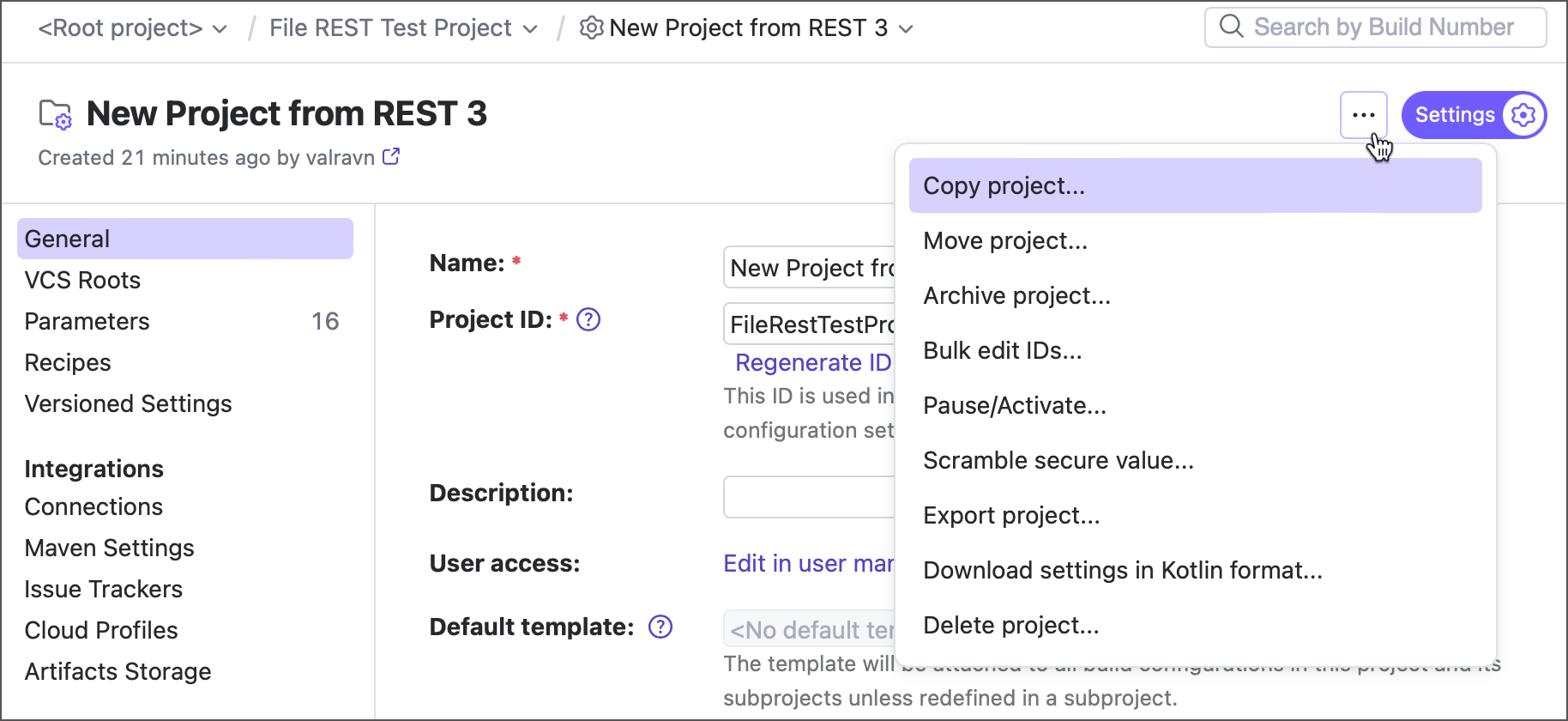Open the VCS Roots settings tab
1568x721 pixels.
[x=82, y=281]
